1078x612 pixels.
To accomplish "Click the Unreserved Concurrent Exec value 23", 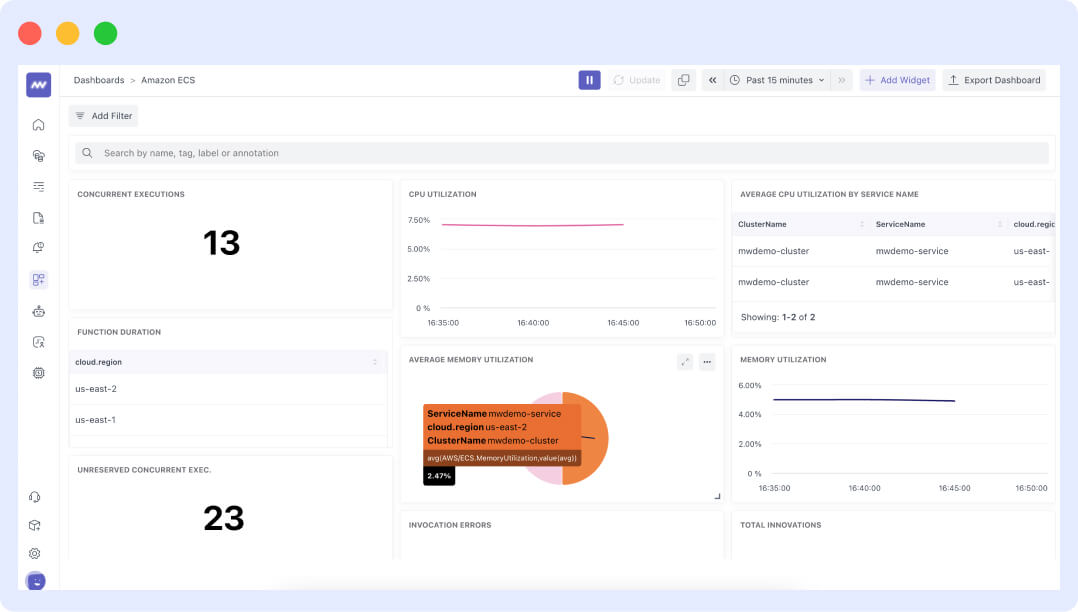I will click(223, 518).
